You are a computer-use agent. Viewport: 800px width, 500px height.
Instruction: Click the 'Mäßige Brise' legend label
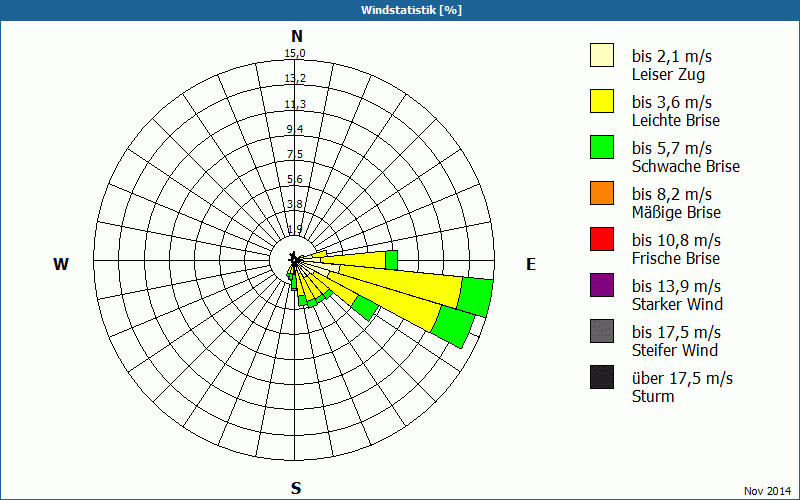[x=677, y=212]
